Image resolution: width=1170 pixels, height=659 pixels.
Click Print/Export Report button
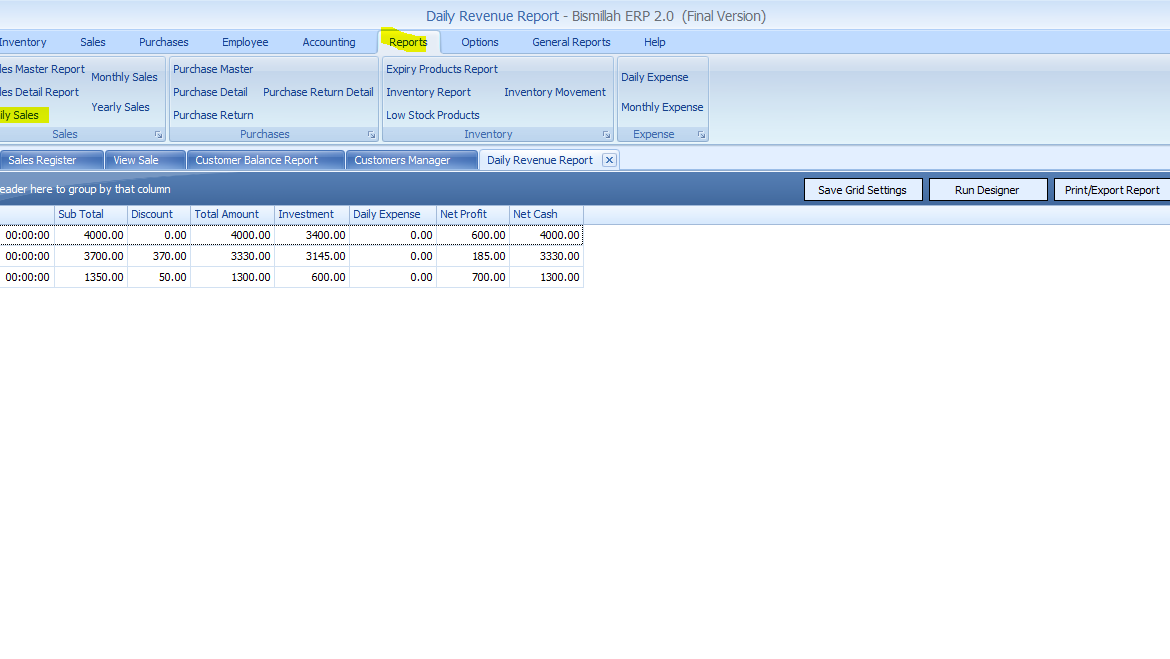[x=1112, y=190]
